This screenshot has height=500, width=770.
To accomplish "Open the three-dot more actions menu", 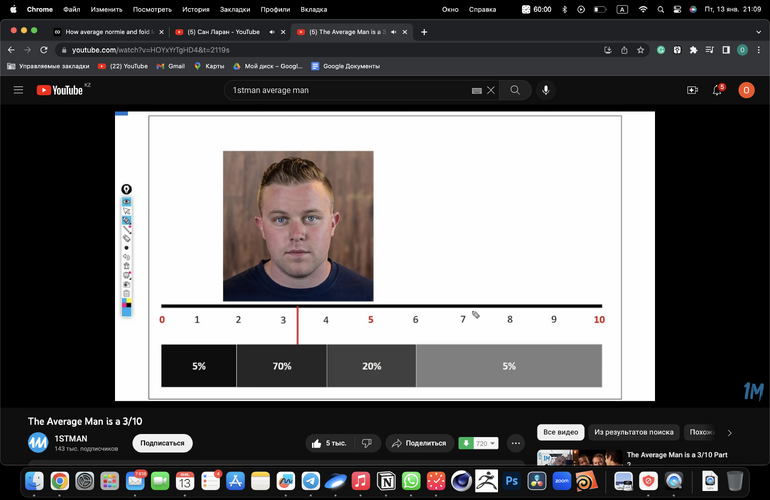I will coord(515,443).
